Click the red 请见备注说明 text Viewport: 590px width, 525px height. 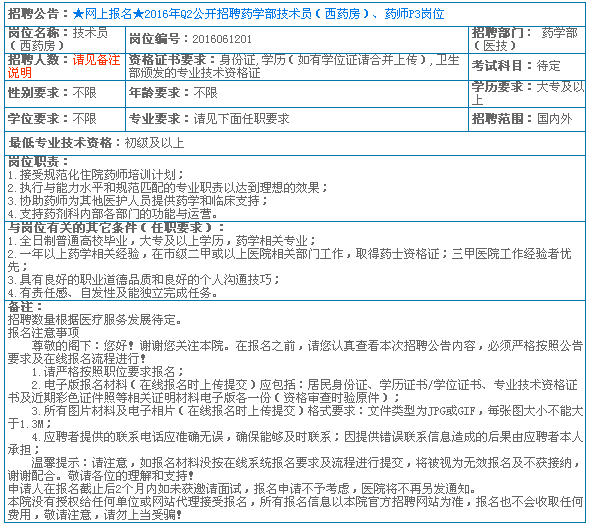tap(64, 66)
